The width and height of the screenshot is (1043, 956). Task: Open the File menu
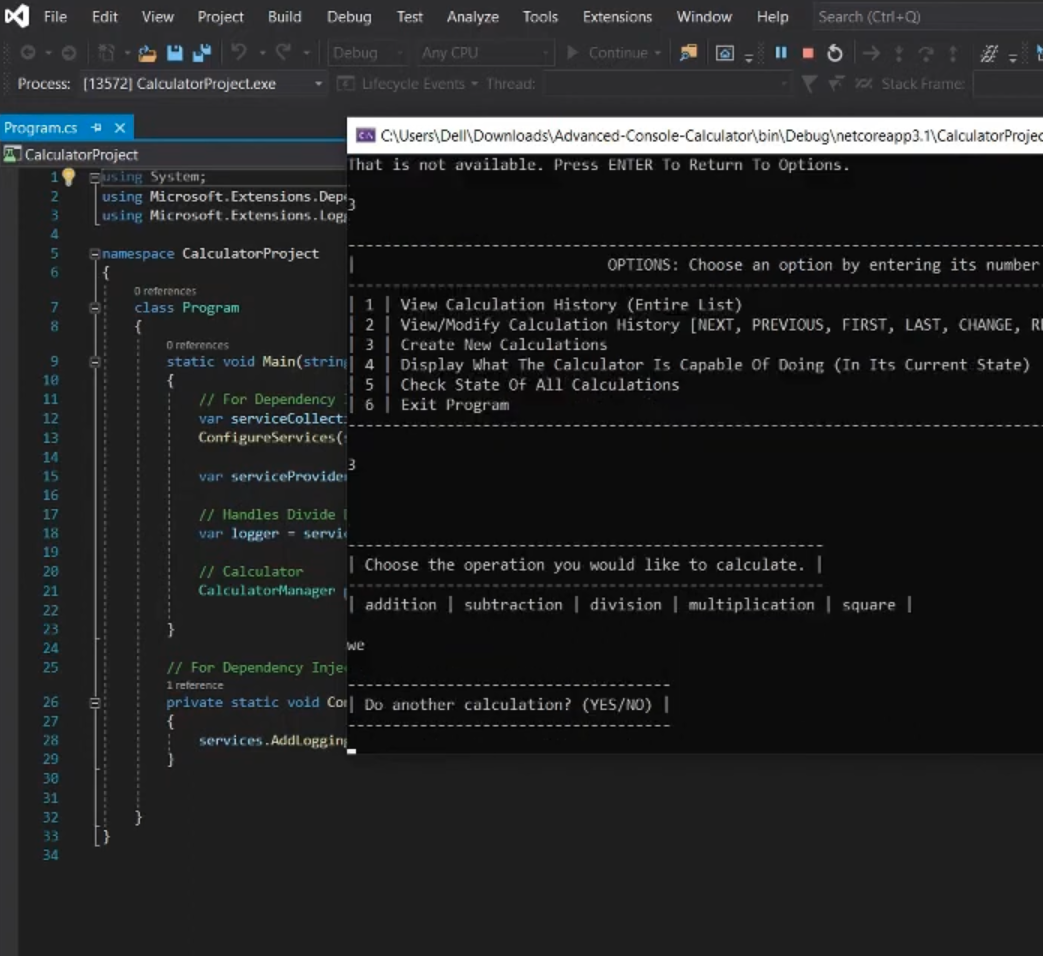pyautogui.click(x=55, y=17)
